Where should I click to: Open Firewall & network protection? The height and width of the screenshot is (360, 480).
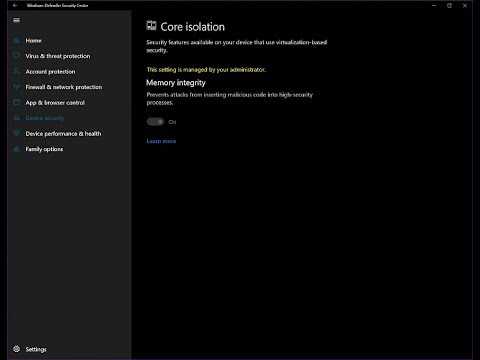[x=64, y=87]
